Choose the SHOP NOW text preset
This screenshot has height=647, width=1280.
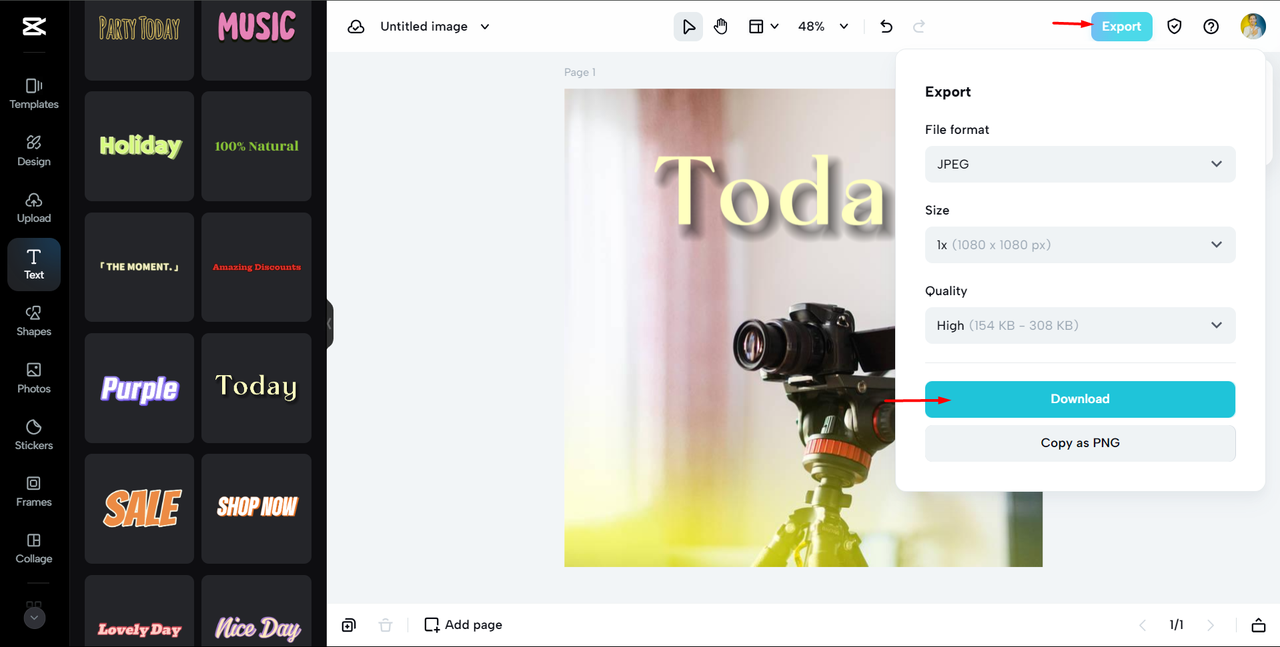point(256,509)
